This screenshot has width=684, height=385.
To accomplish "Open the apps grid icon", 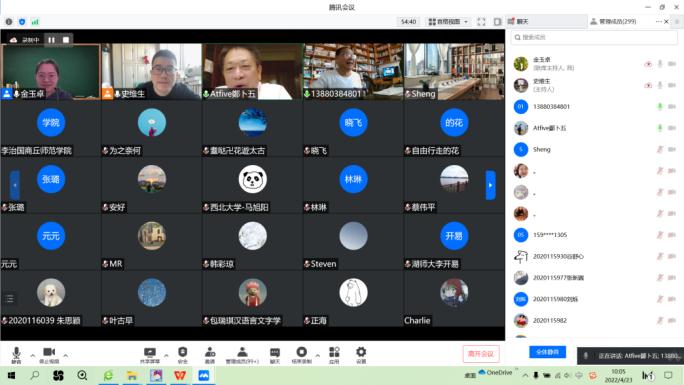I will 334,355.
